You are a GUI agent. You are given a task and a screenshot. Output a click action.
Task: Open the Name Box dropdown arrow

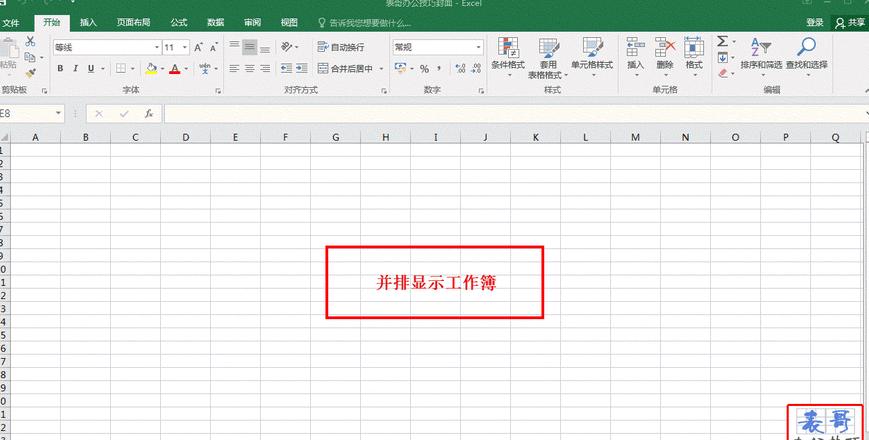(x=58, y=114)
